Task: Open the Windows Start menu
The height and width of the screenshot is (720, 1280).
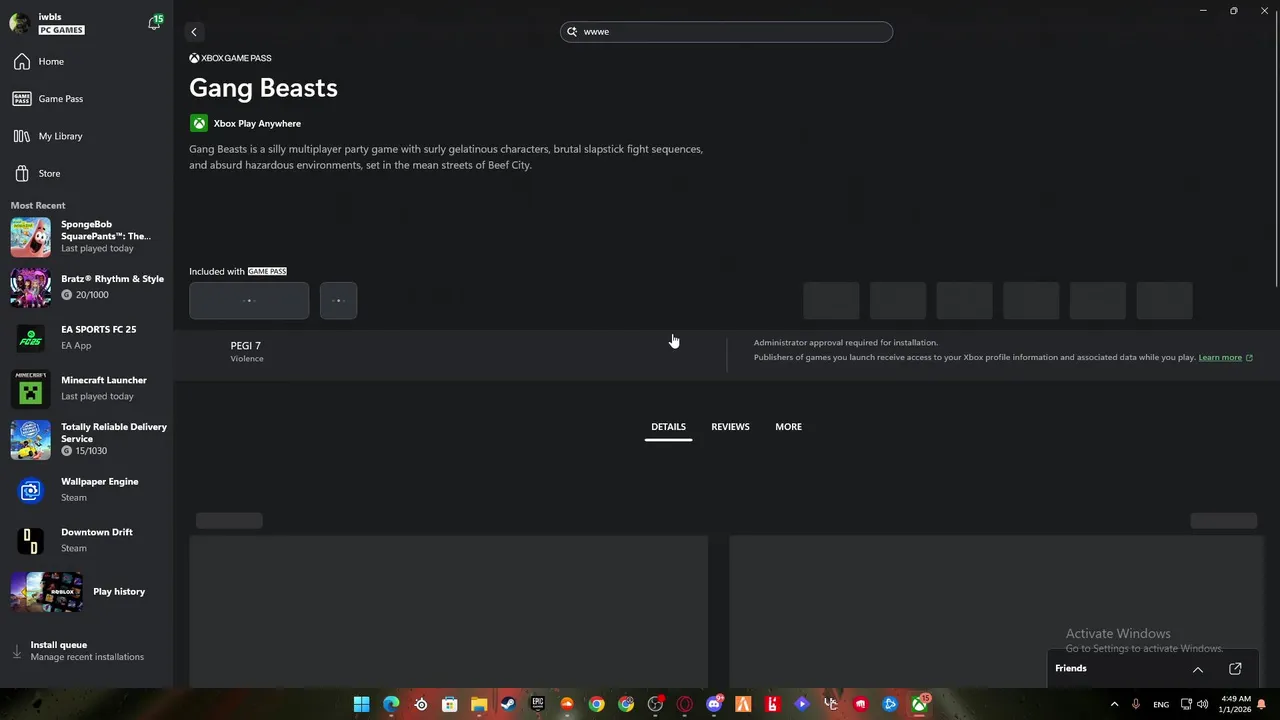Action: pyautogui.click(x=362, y=704)
